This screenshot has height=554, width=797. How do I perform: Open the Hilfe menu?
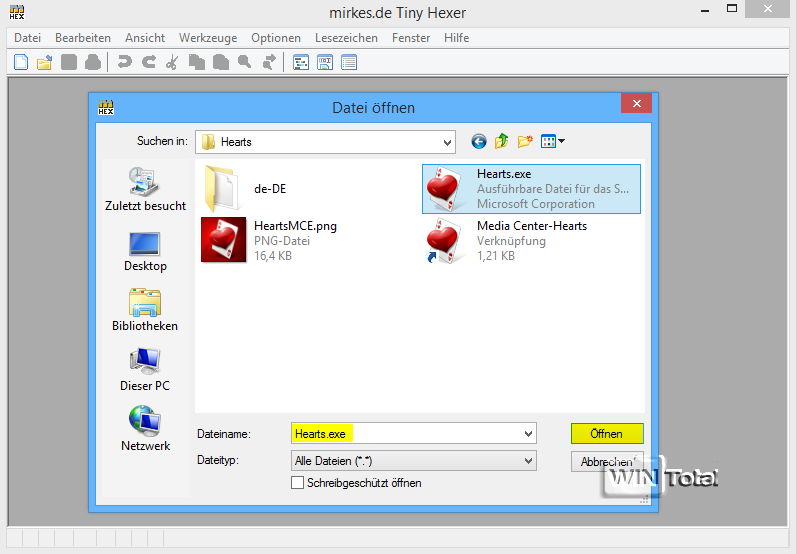[456, 38]
